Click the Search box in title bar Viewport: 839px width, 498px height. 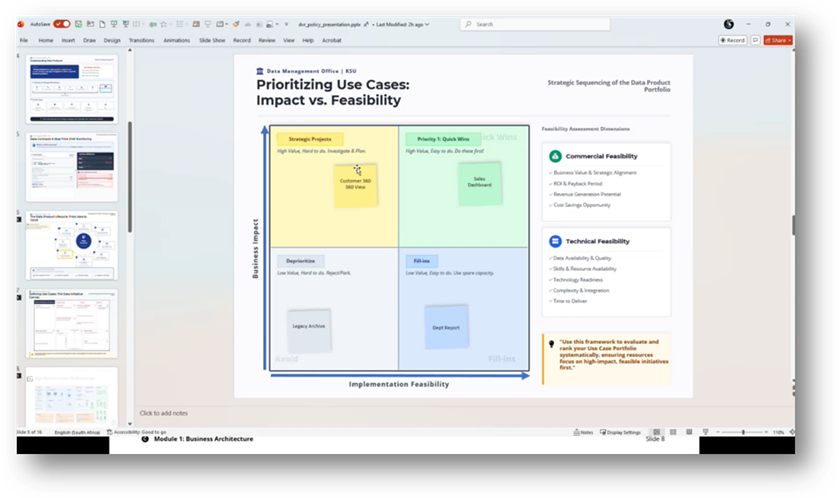(535, 24)
